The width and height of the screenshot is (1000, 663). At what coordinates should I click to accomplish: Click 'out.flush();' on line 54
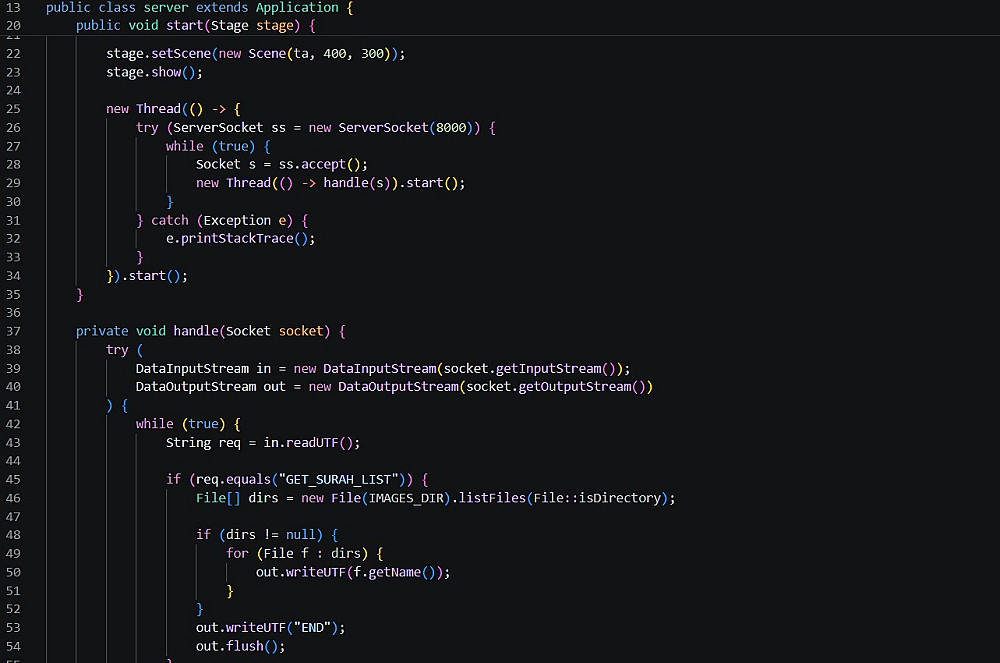click(x=240, y=647)
